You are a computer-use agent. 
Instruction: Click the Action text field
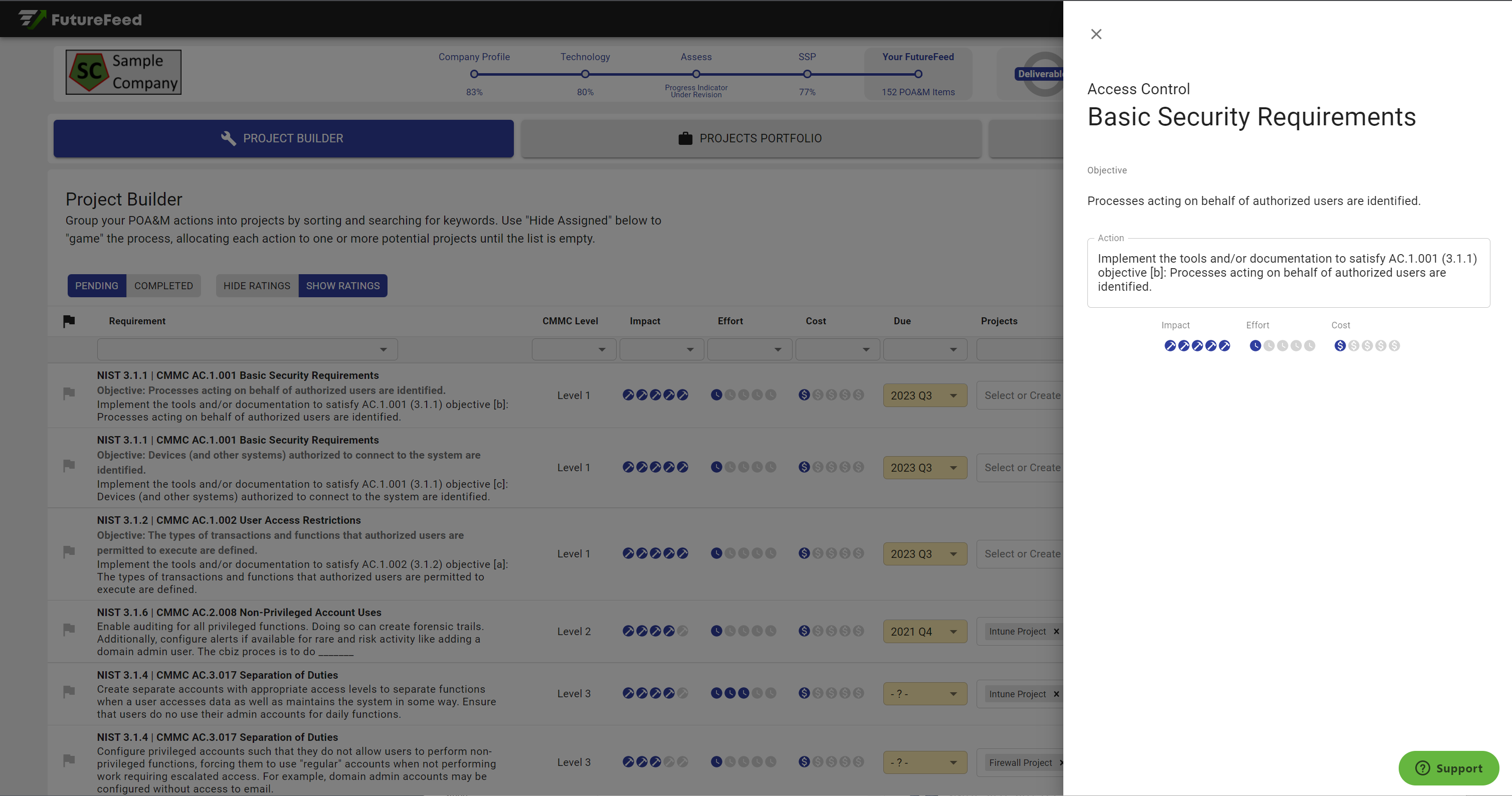click(x=1288, y=273)
